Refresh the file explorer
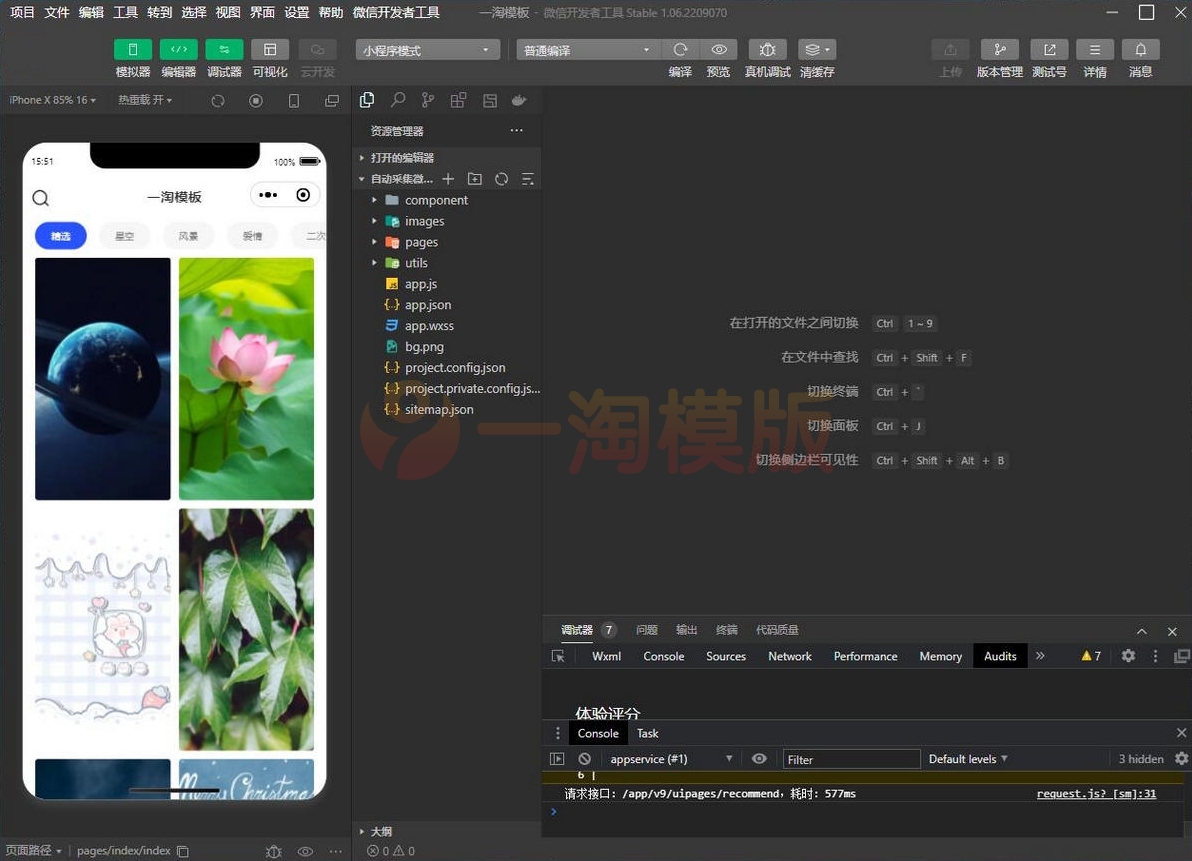Screen dimensions: 1192x861 502,179
